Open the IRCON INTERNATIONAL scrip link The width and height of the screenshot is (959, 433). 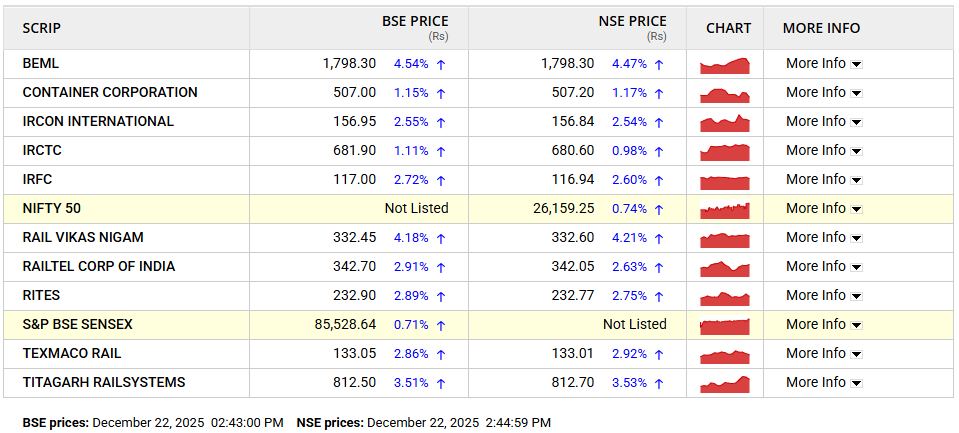[x=98, y=121]
